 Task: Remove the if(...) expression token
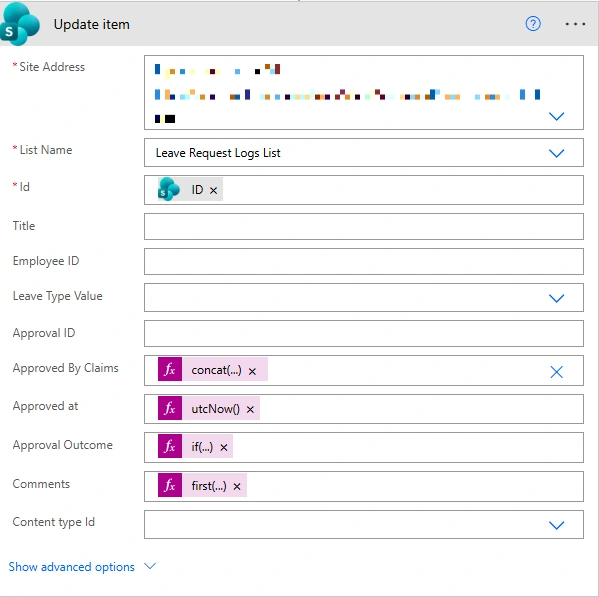pyautogui.click(x=224, y=448)
